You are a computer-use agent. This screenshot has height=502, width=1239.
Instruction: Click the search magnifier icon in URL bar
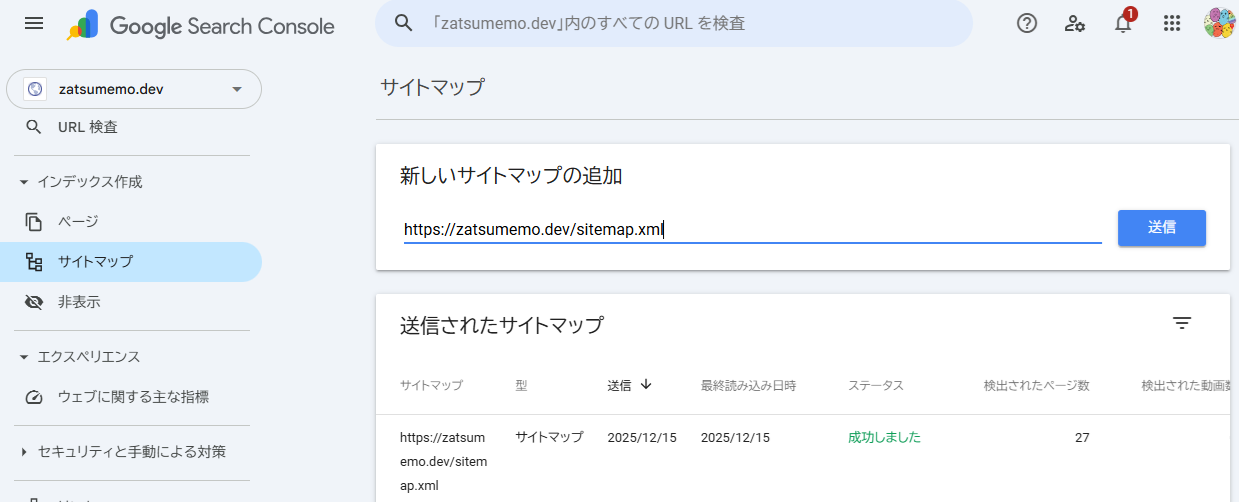tap(404, 23)
